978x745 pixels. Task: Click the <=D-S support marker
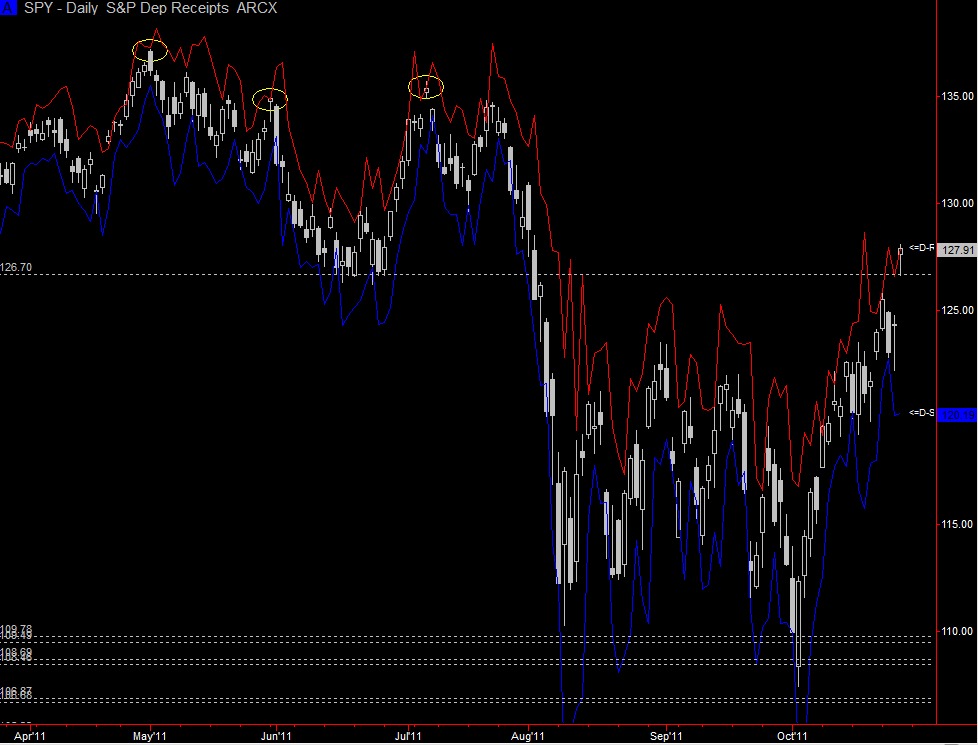[921, 412]
